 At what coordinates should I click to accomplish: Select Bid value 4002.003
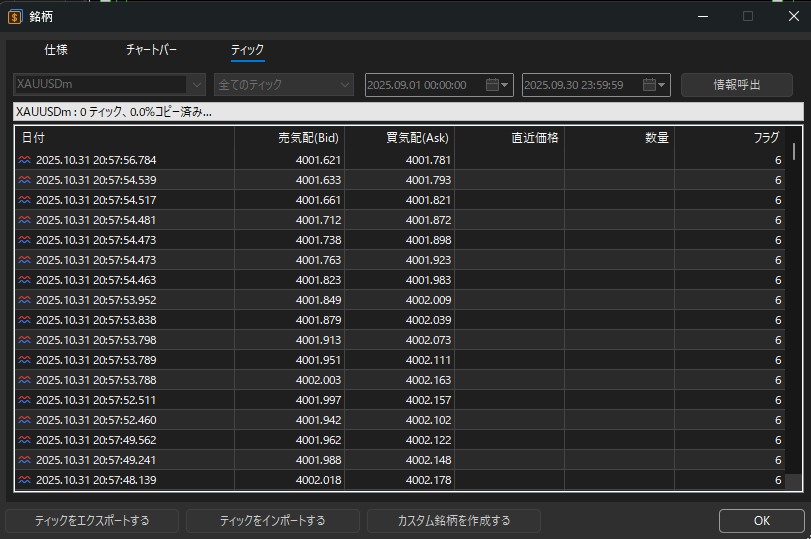pos(318,380)
